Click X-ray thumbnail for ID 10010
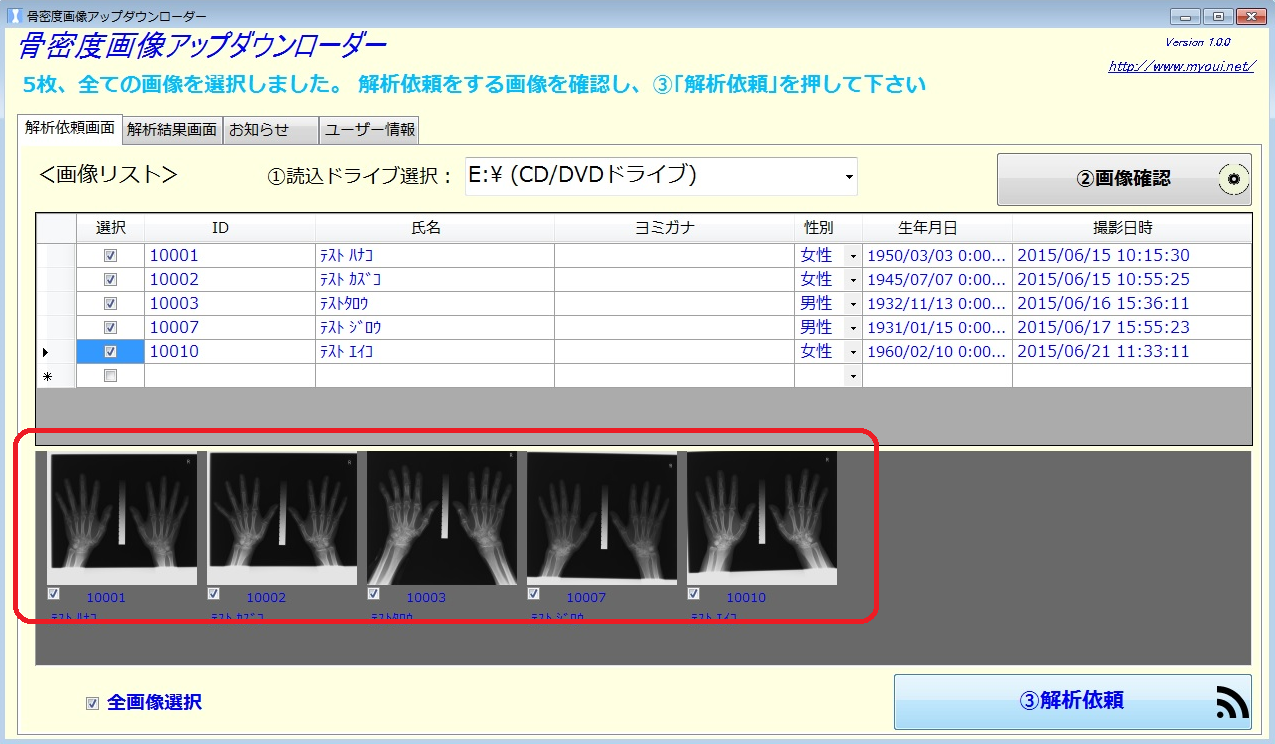Screen dimensions: 1275x744 pyautogui.click(x=762, y=517)
